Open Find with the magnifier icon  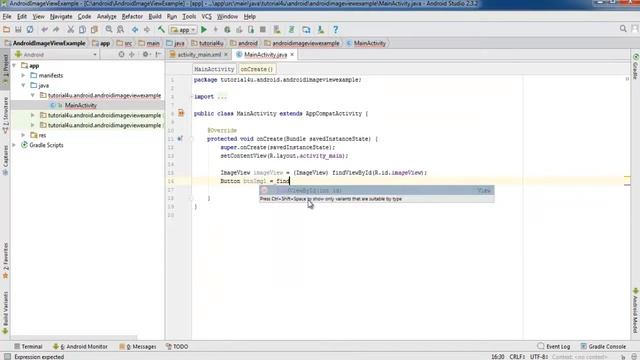(109, 29)
